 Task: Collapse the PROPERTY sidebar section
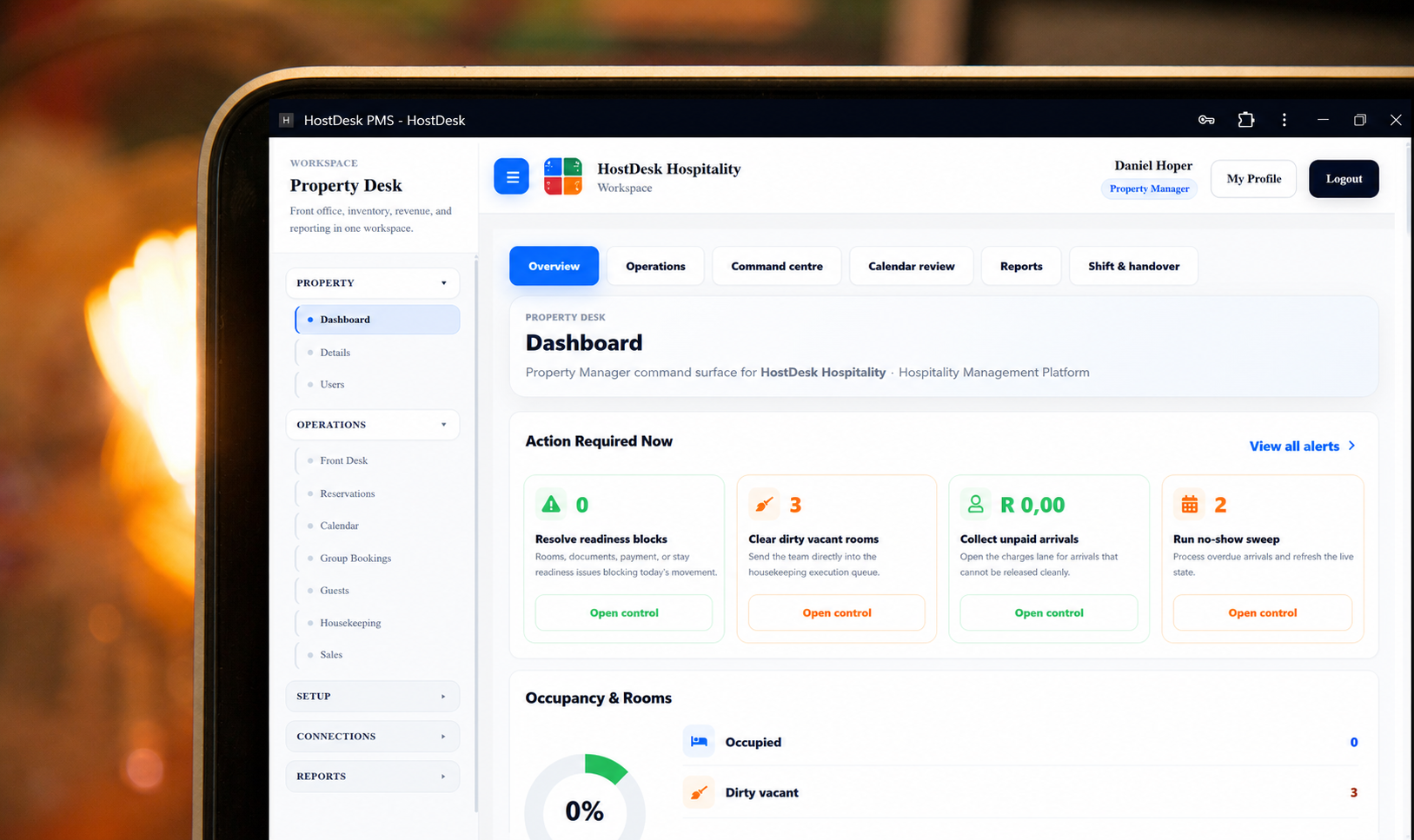[x=372, y=283]
